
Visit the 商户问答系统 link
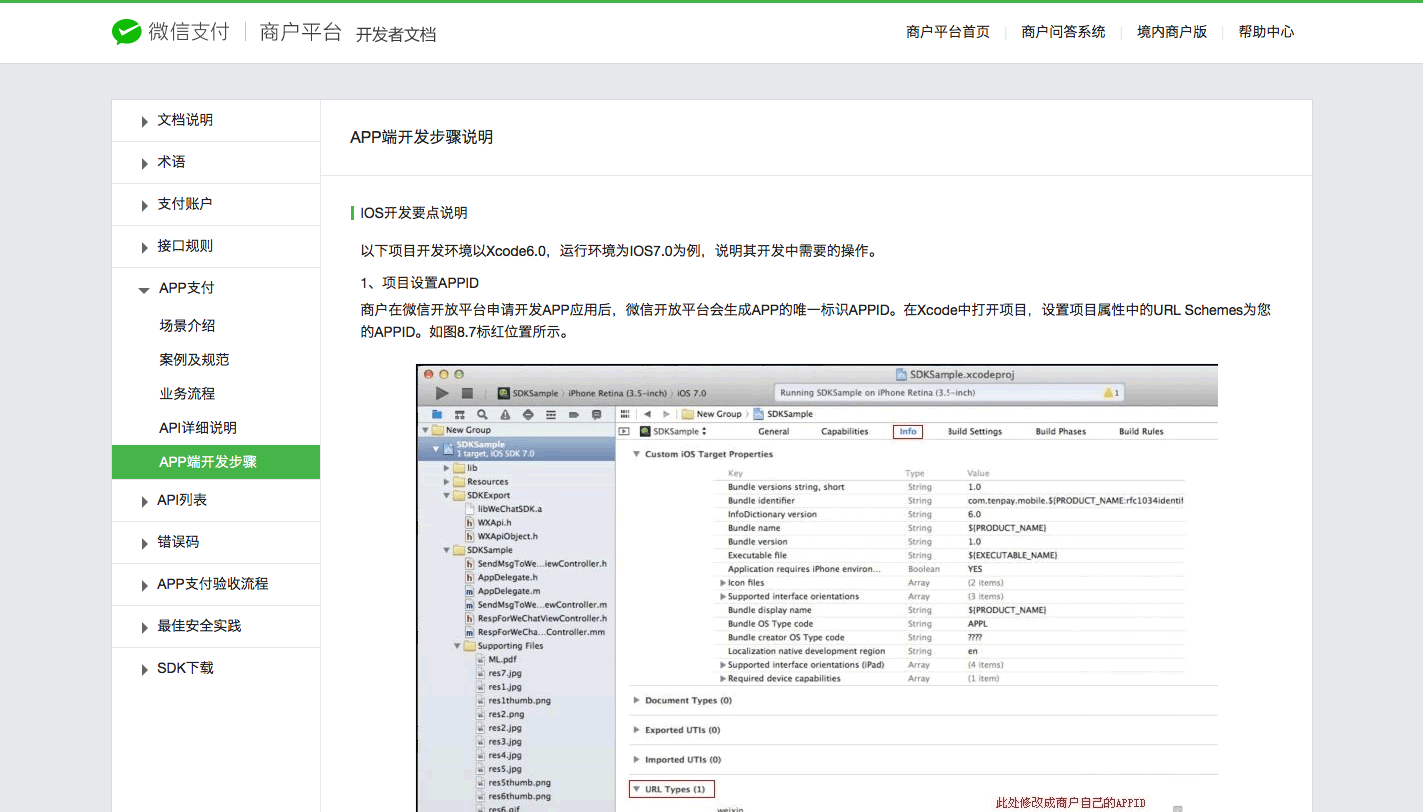pyautogui.click(x=1063, y=32)
